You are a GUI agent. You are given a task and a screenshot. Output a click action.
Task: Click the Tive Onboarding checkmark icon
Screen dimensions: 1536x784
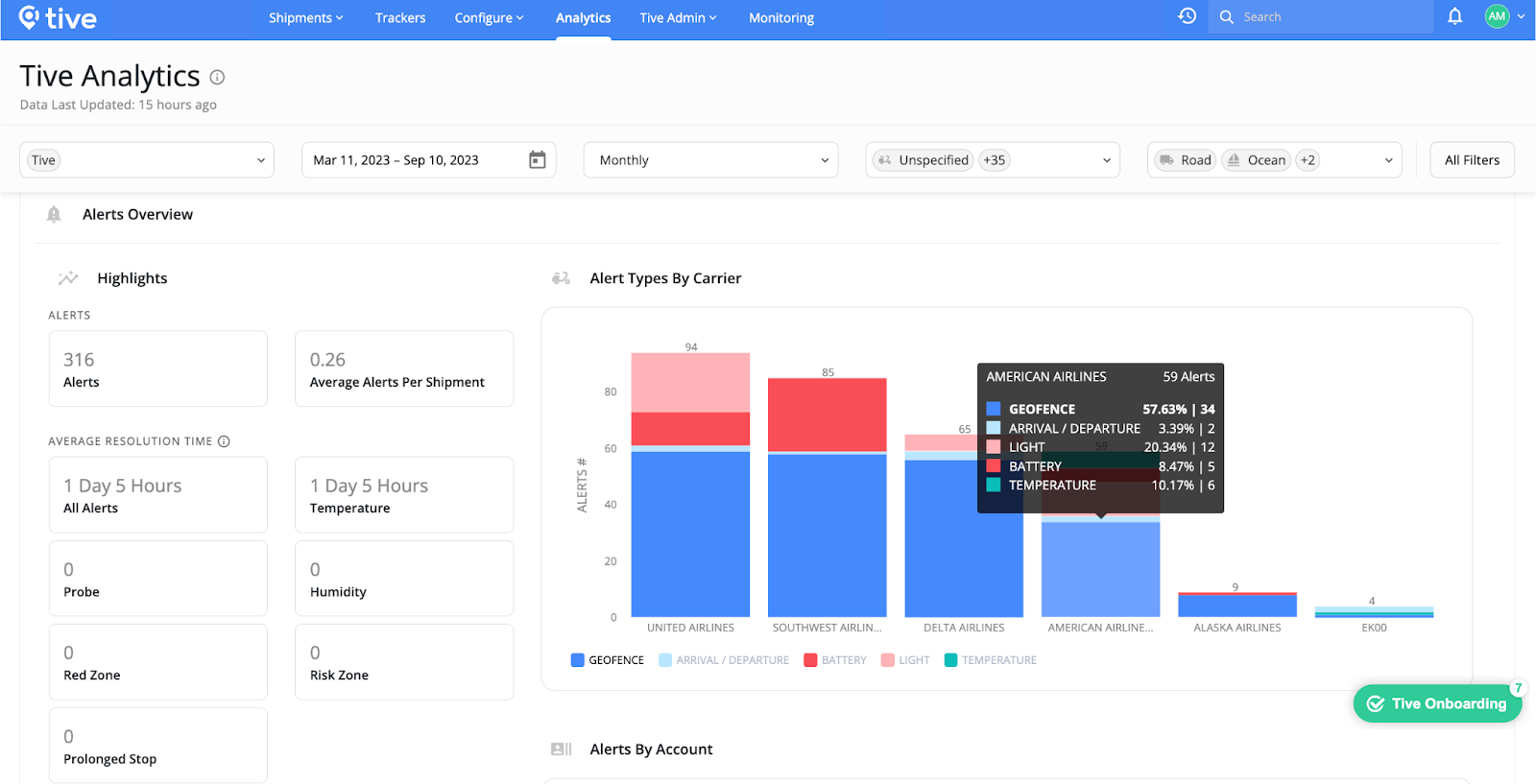pos(1376,703)
